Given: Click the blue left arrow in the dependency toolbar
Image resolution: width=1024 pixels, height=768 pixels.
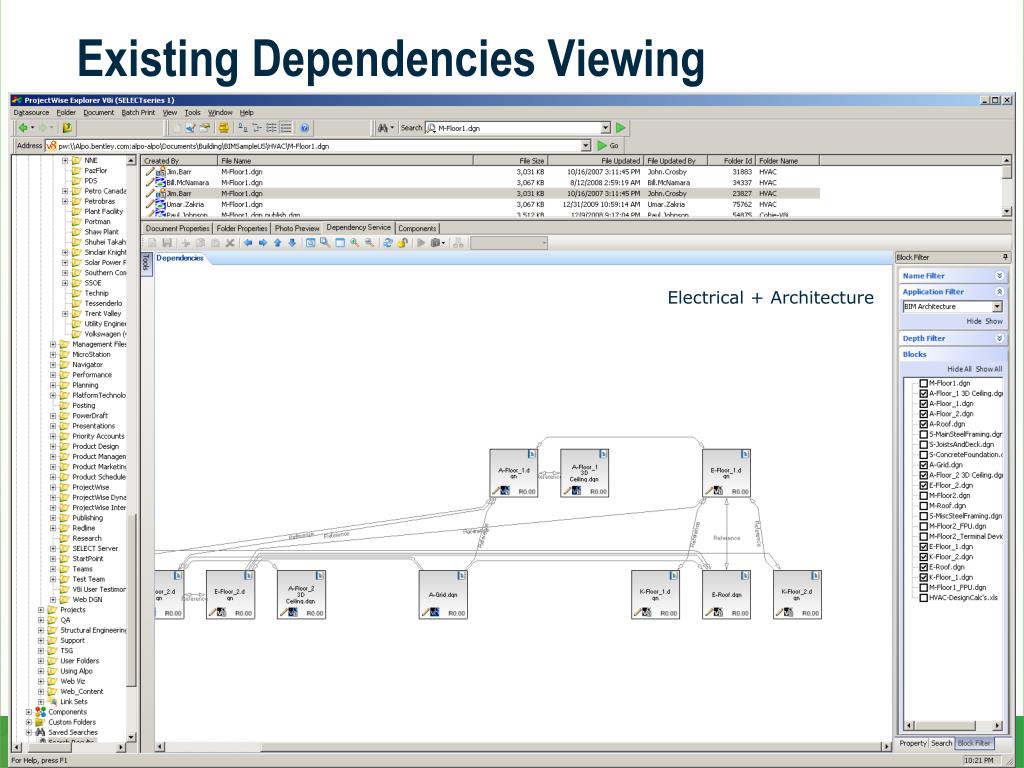Looking at the screenshot, I should 248,243.
